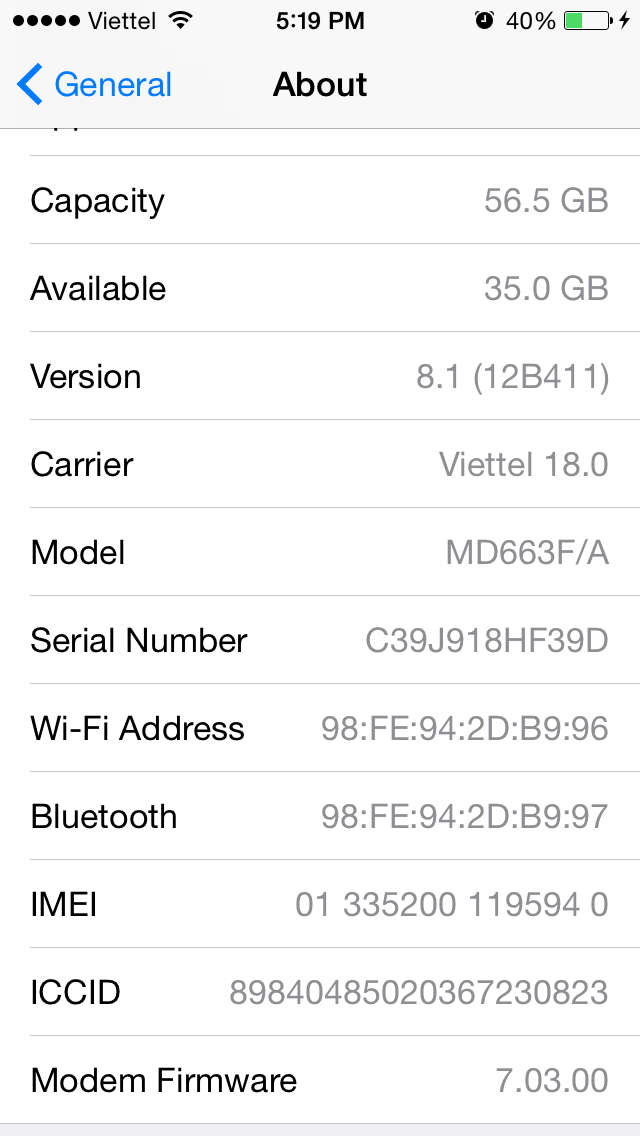This screenshot has width=640, height=1136.
Task: Tap the cellular signal strength dots
Action: tap(46, 20)
